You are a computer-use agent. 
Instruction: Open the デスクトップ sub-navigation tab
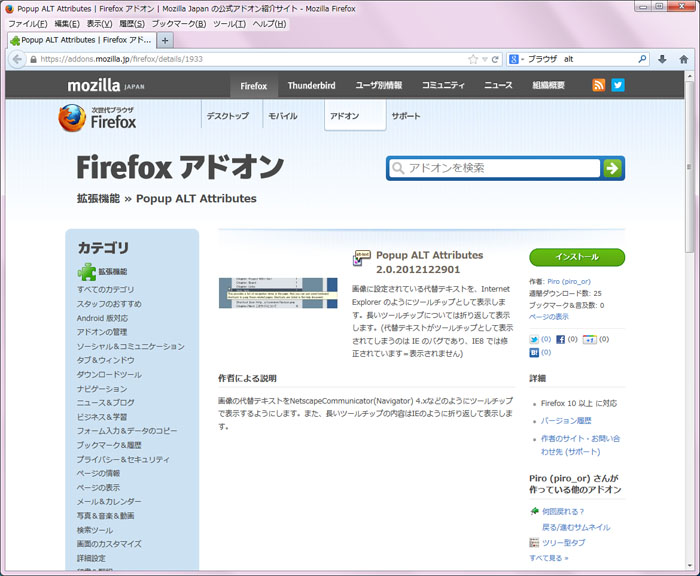click(228, 116)
